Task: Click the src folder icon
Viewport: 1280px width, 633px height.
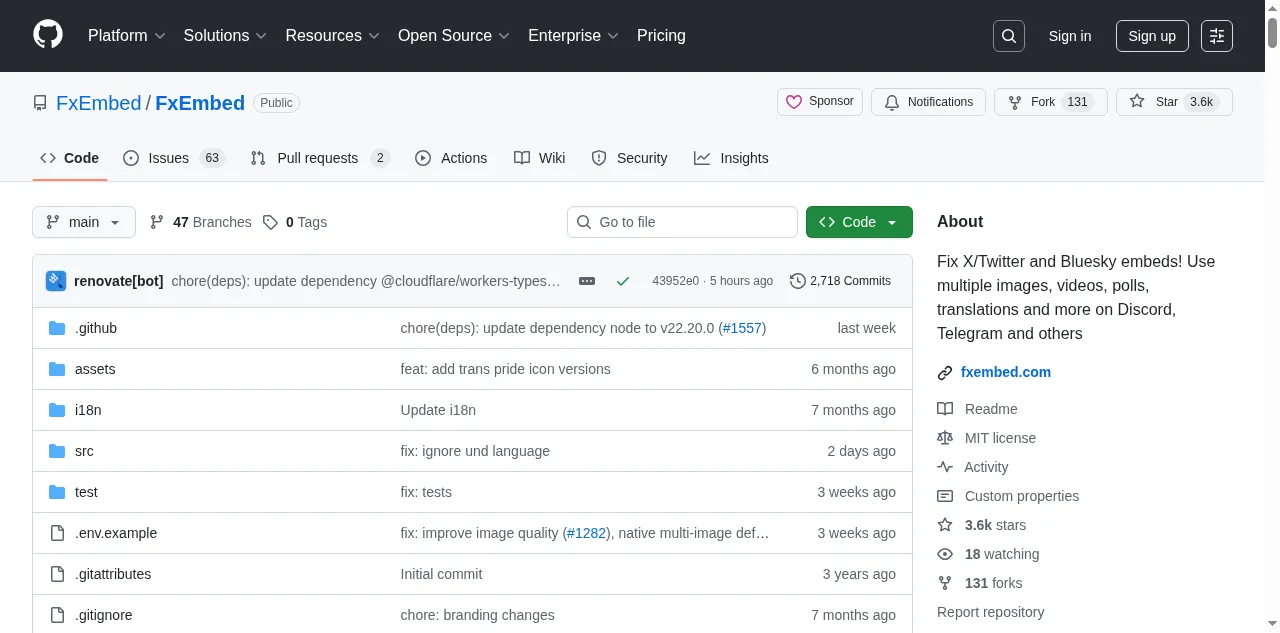Action: [57, 451]
